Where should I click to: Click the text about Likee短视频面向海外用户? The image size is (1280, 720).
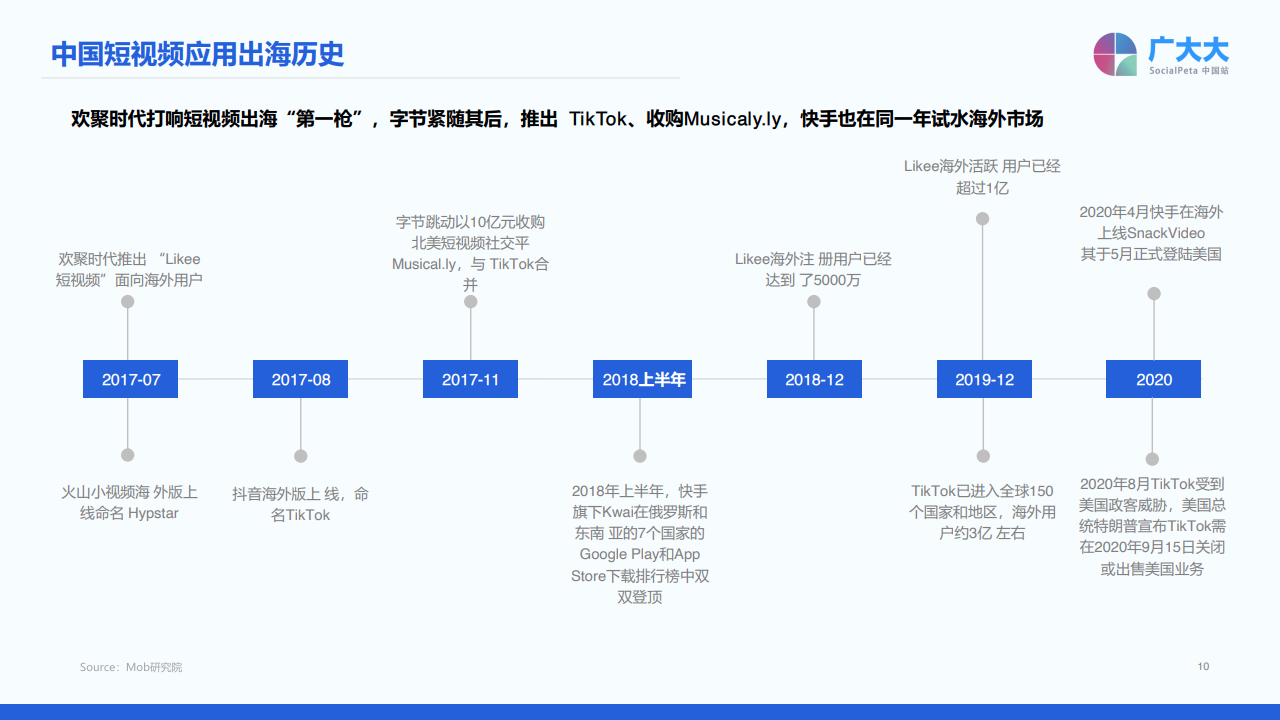tap(129, 270)
